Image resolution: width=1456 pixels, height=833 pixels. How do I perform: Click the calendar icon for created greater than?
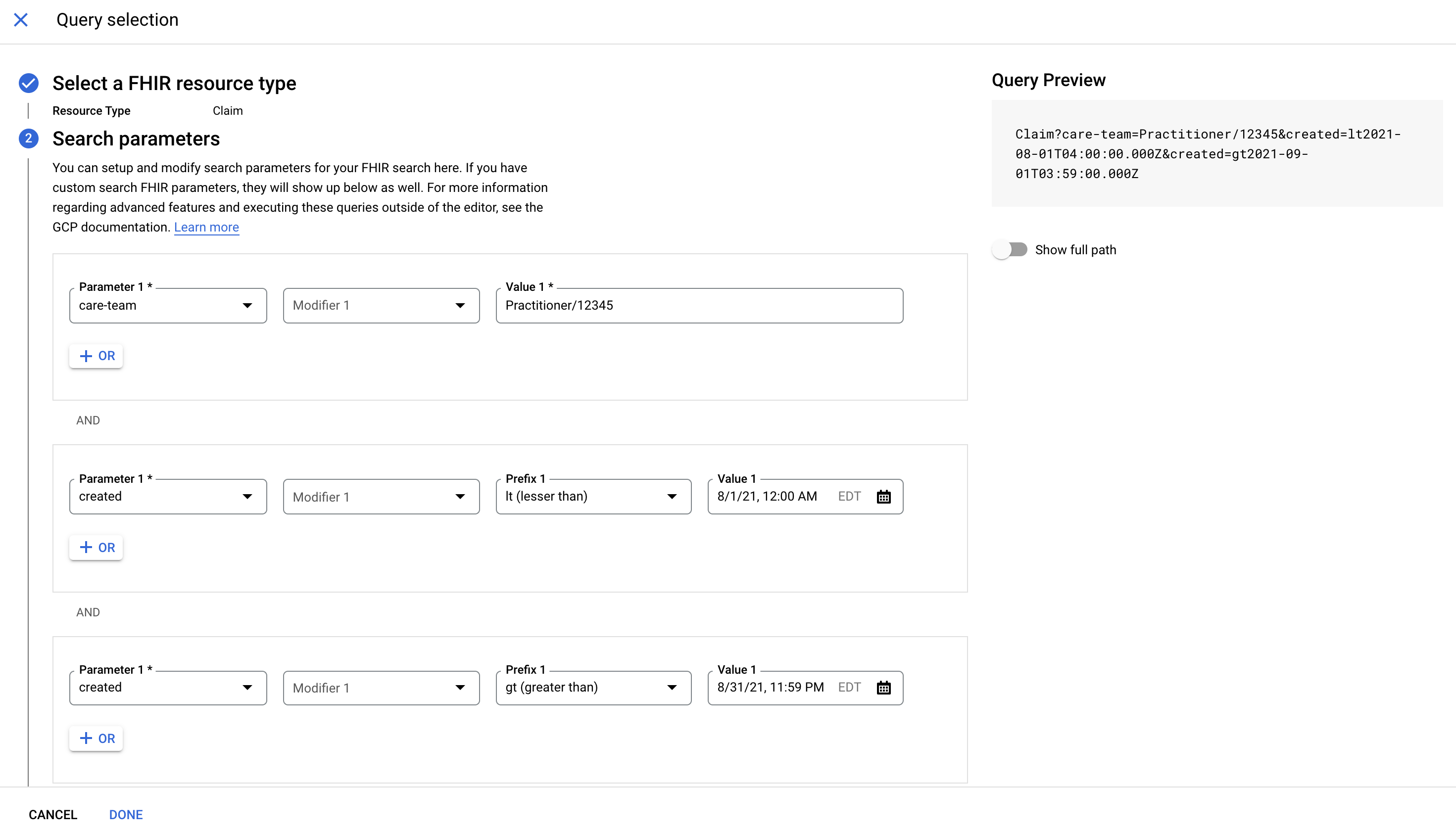click(x=884, y=687)
